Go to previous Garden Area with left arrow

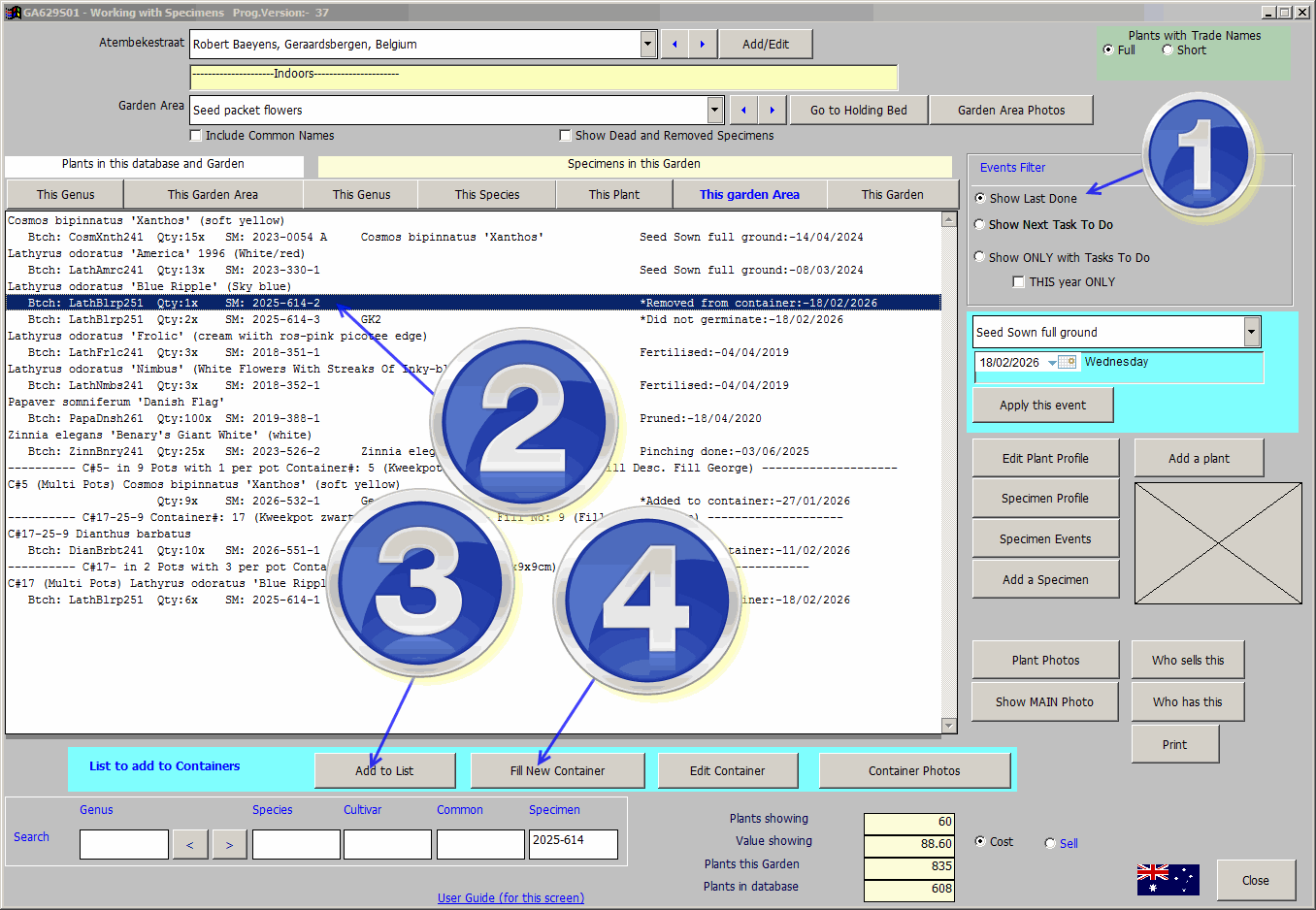coord(743,111)
